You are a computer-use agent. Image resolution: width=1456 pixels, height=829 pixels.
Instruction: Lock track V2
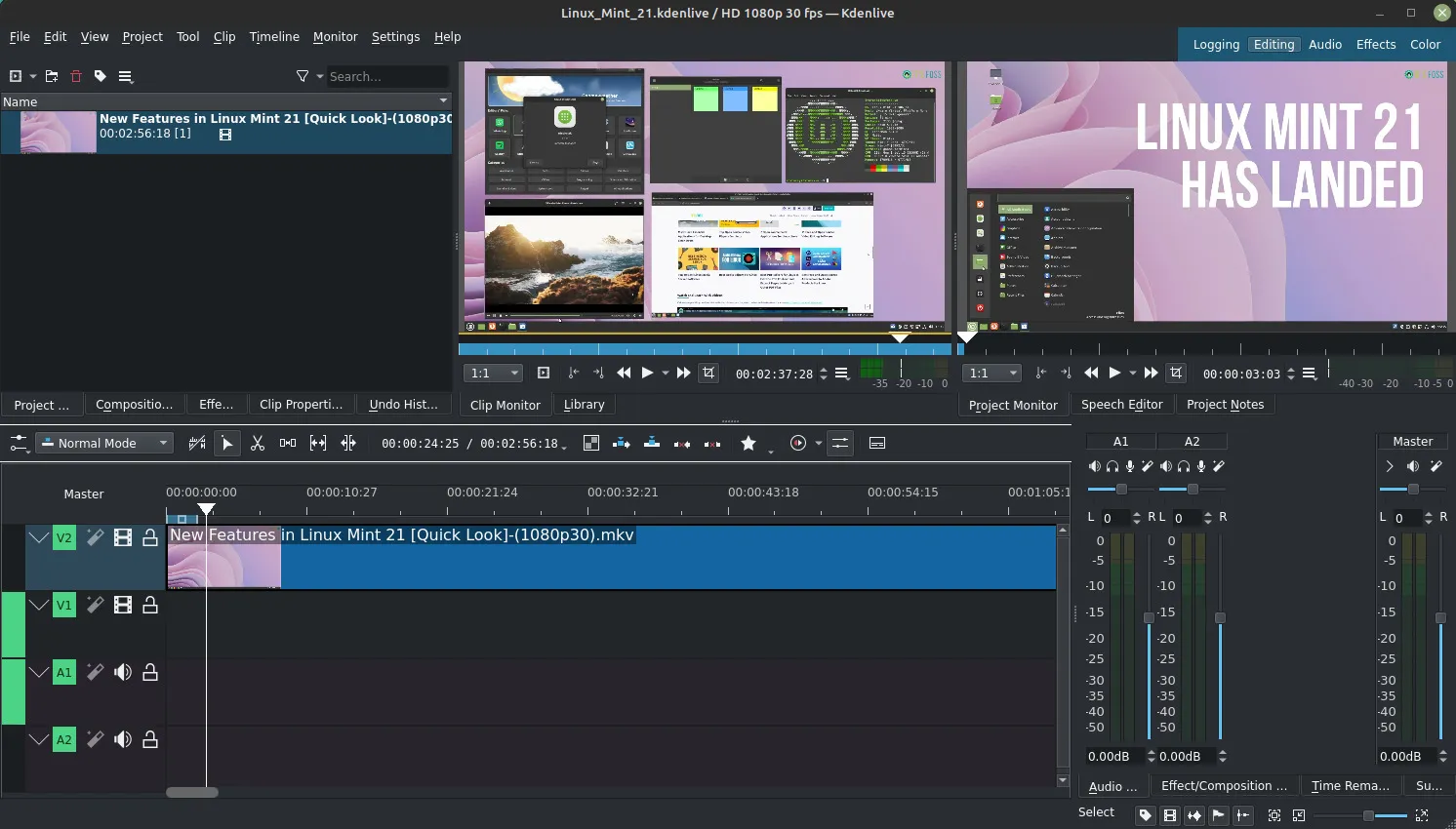150,537
